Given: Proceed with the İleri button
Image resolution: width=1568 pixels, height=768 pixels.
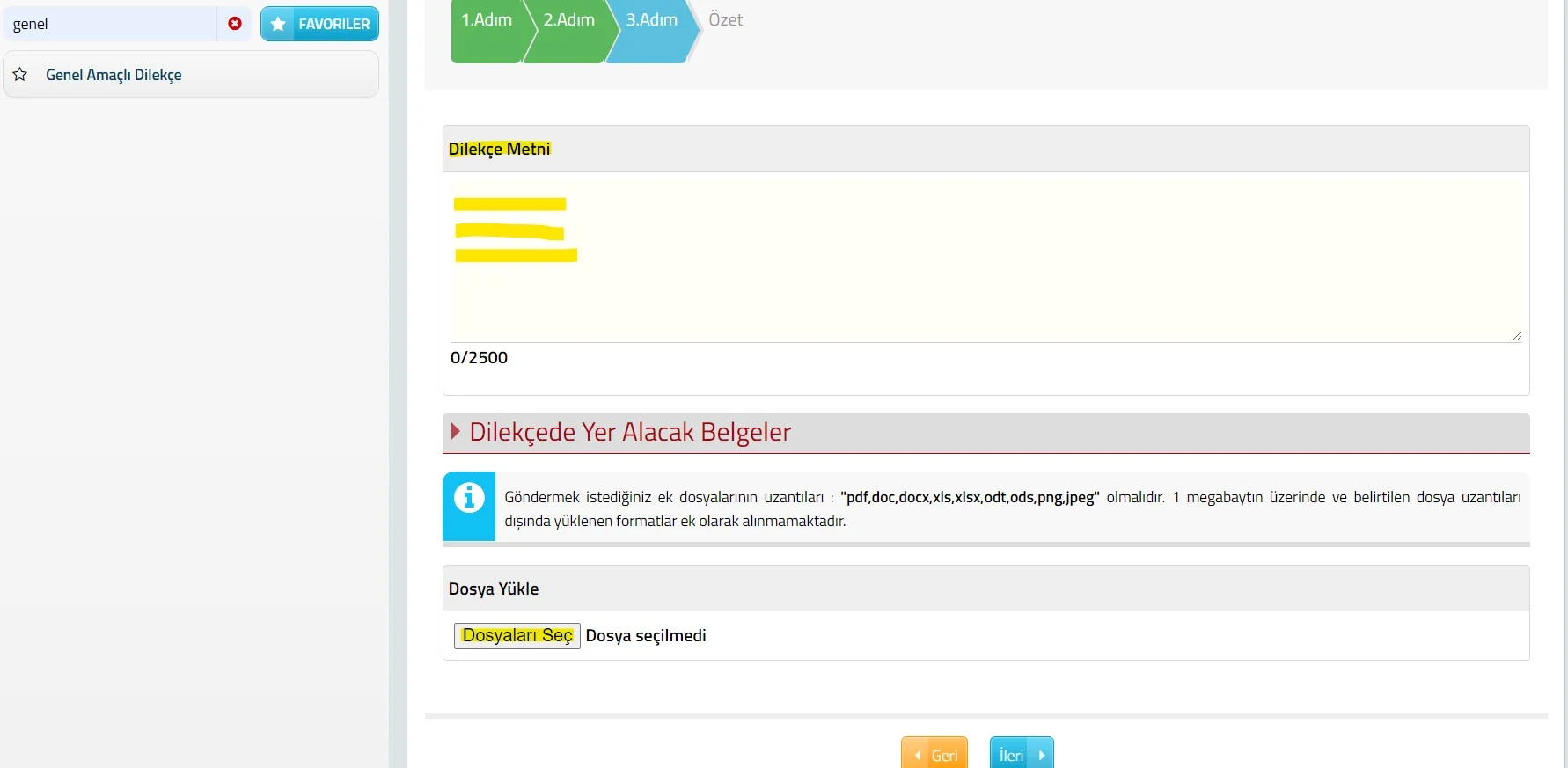Looking at the screenshot, I should pyautogui.click(x=1022, y=754).
